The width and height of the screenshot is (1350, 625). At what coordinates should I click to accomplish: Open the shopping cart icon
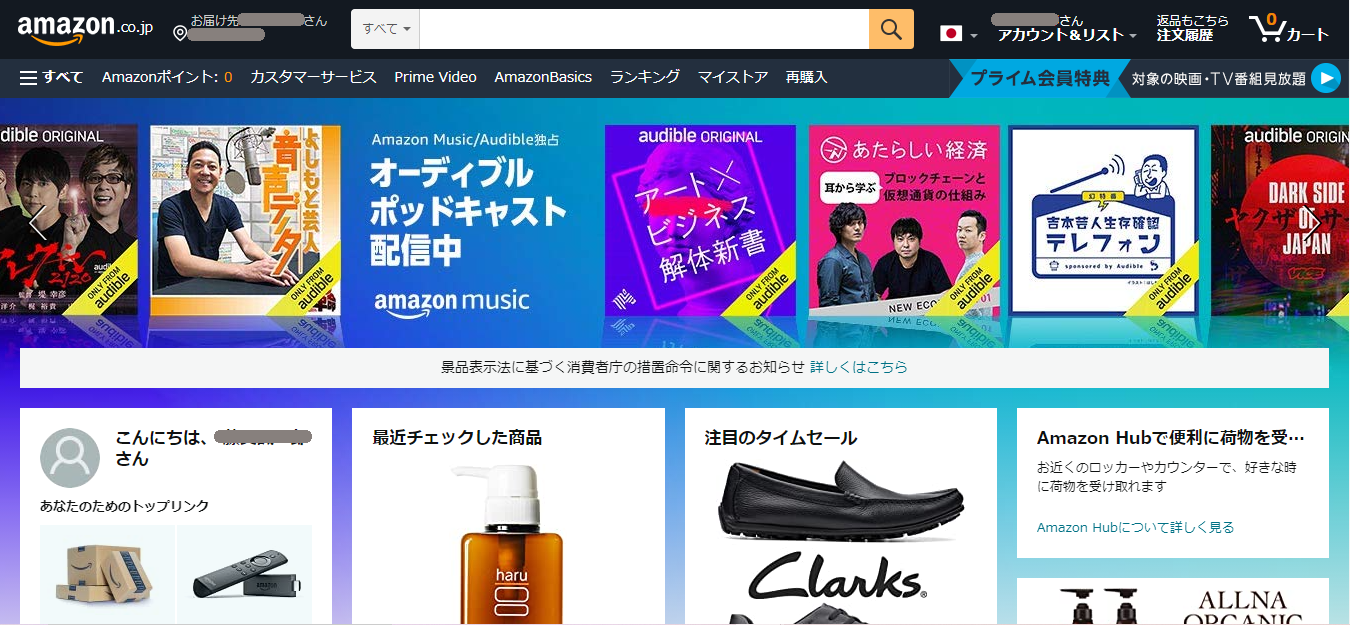click(1288, 29)
